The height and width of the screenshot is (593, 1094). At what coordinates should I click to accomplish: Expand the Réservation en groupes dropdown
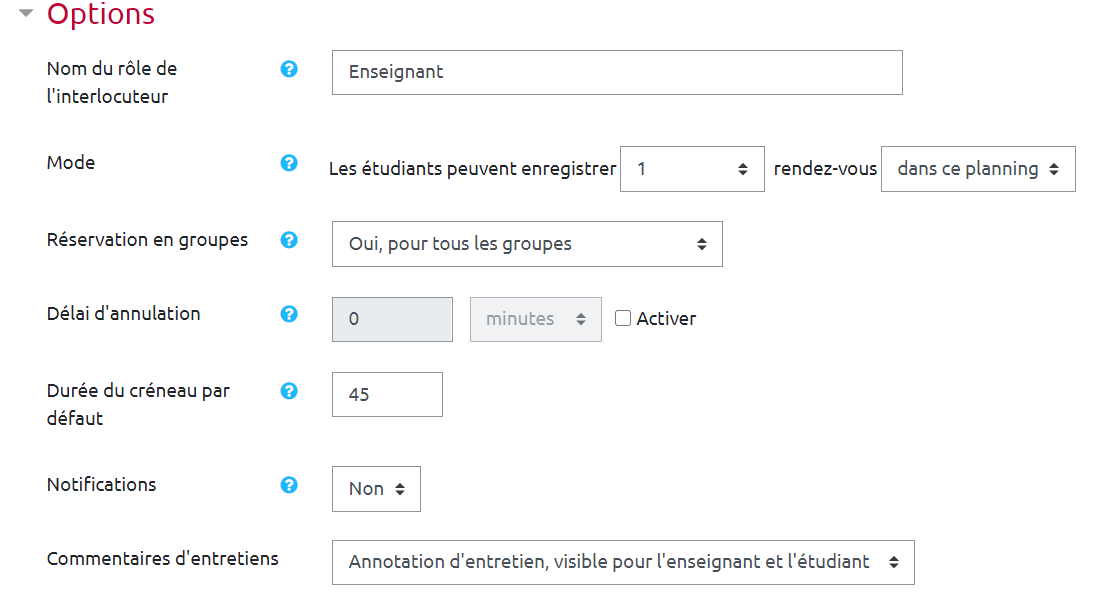coord(527,244)
